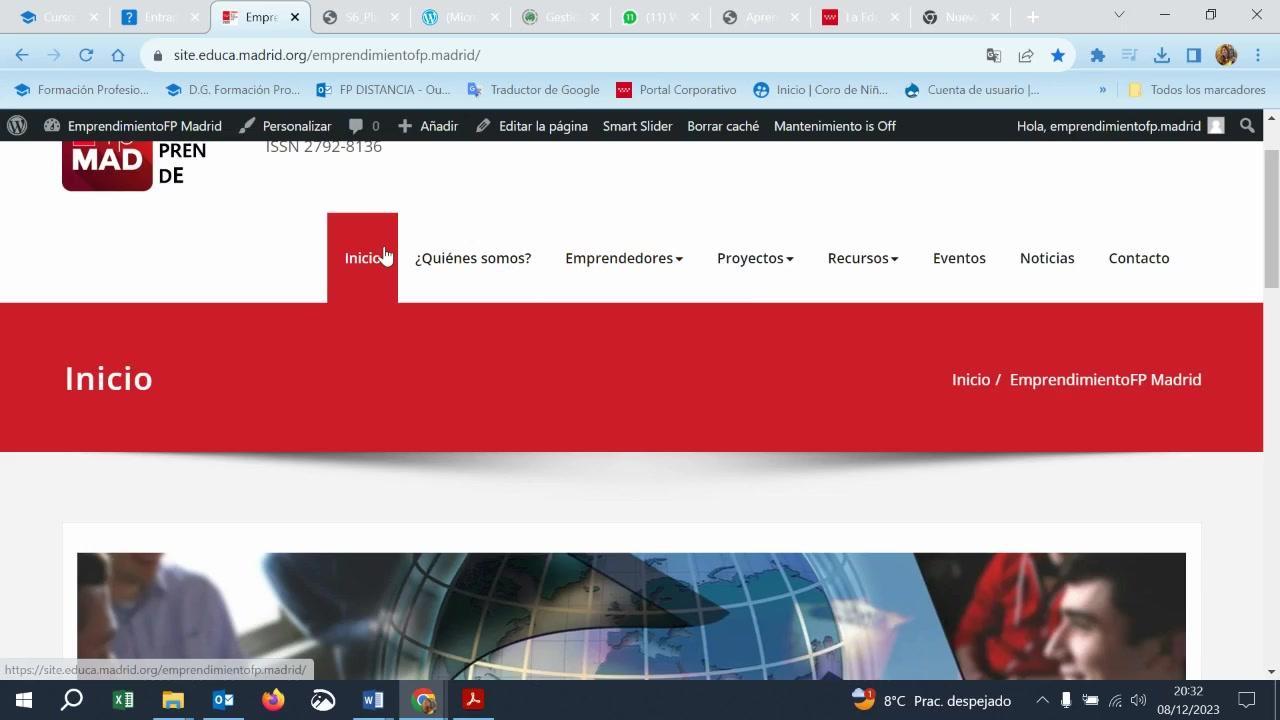Screen dimensions: 1280x720
Task: Show hidden system tray icons
Action: tap(1042, 700)
